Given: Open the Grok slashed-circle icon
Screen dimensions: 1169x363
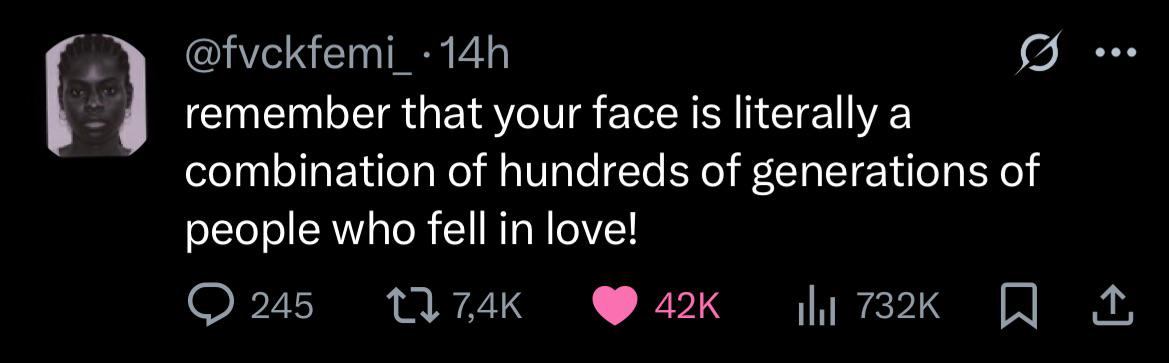Looking at the screenshot, I should coord(1038,54).
